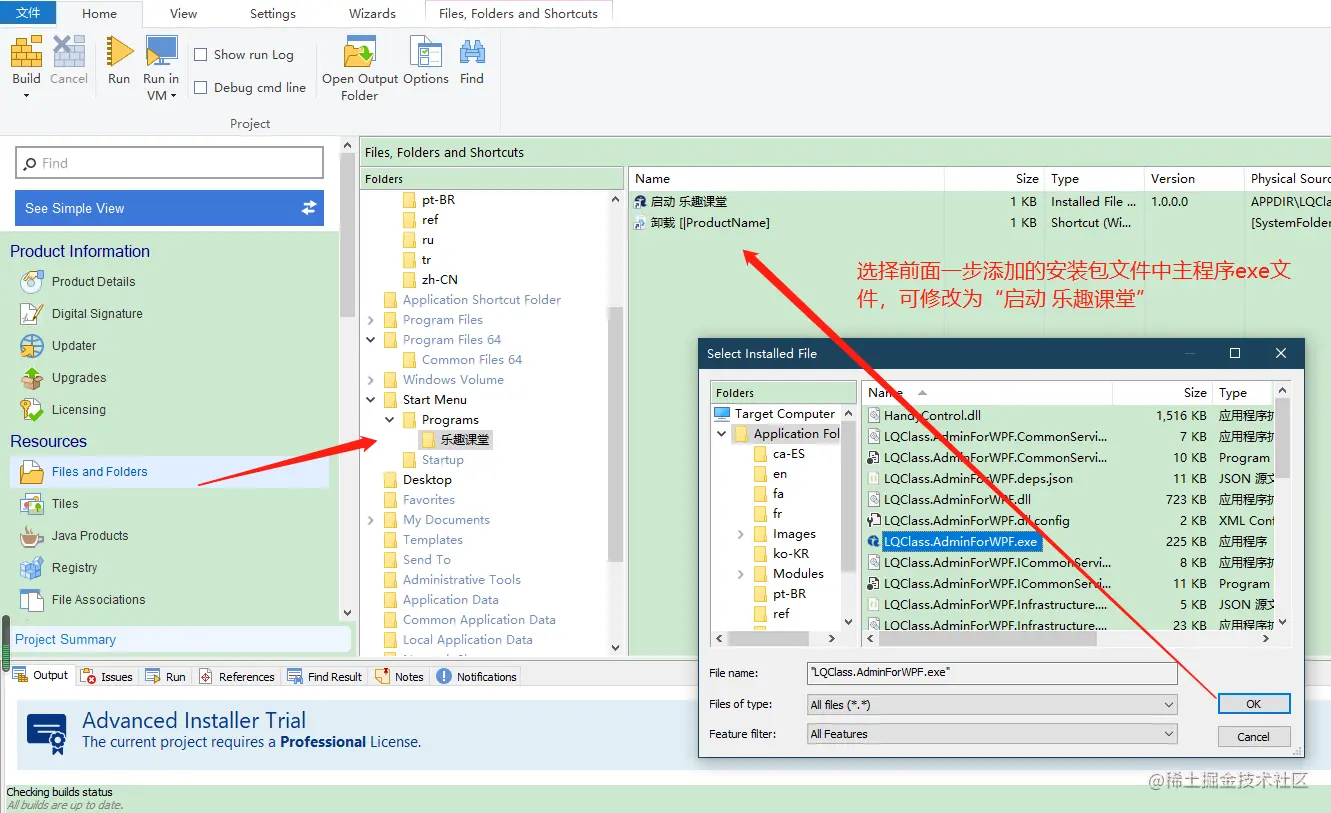Collapse Application Folder in dialog tree

(x=722, y=434)
